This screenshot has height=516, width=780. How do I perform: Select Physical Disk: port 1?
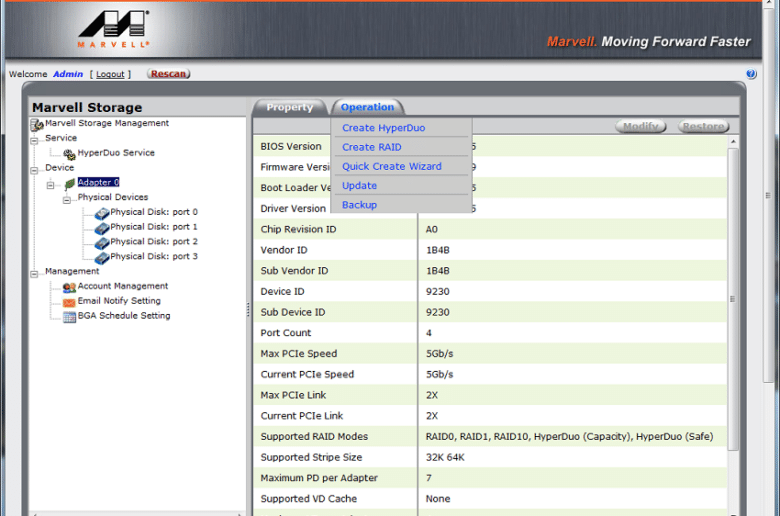pyautogui.click(x=154, y=227)
